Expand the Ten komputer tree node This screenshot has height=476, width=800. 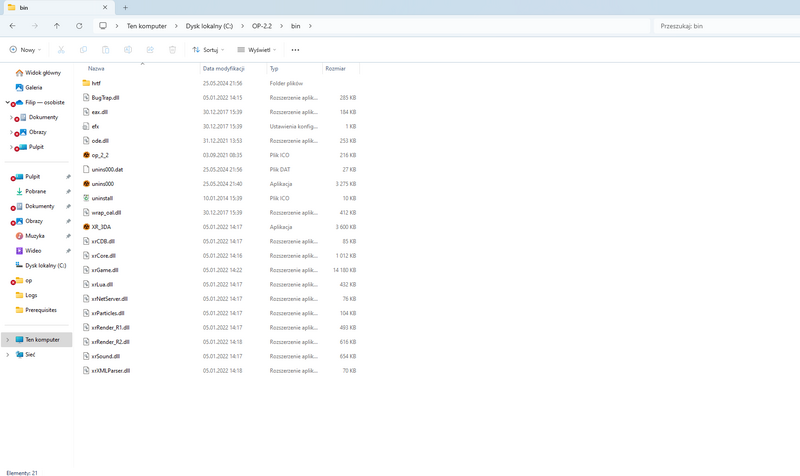(8, 340)
